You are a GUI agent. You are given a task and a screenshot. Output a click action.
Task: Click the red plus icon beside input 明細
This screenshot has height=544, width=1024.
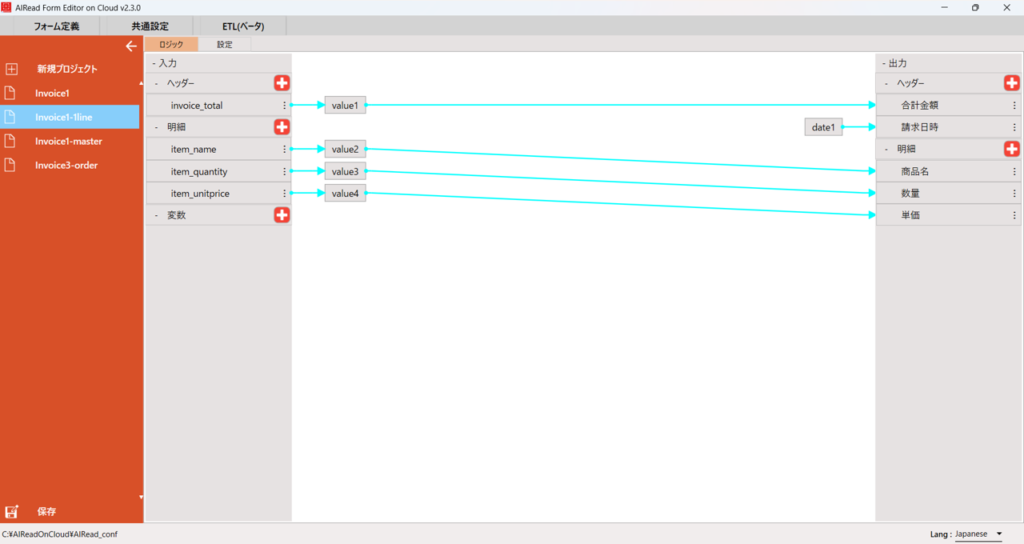282,127
